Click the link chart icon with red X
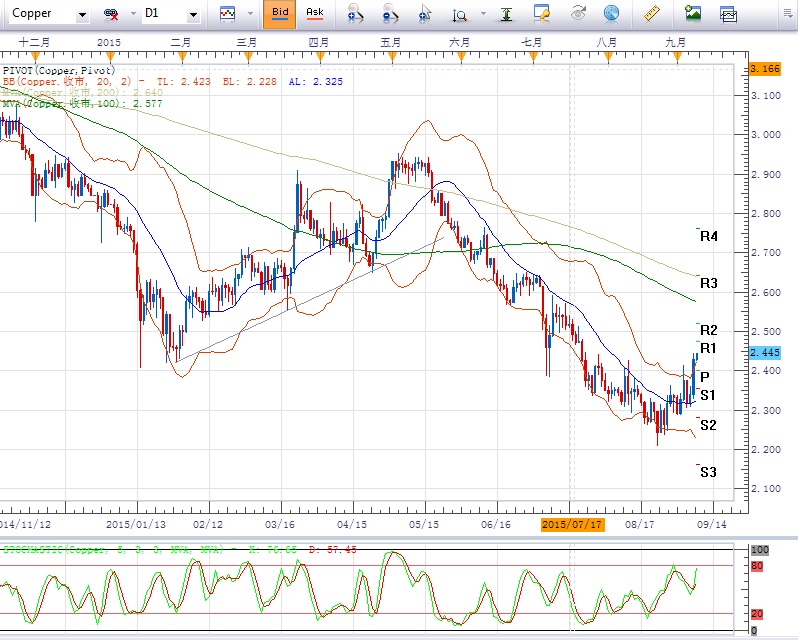The width and height of the screenshot is (798, 640). point(110,14)
